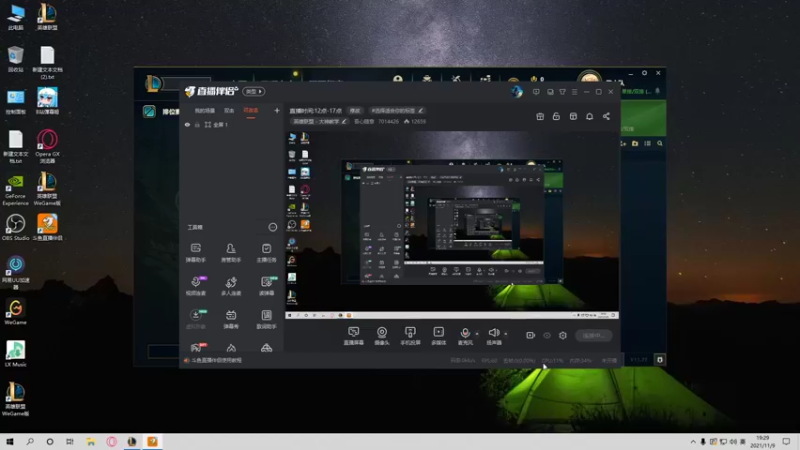
Task: Toggle visibility eye of 全屏 1 source
Action: coord(187,124)
